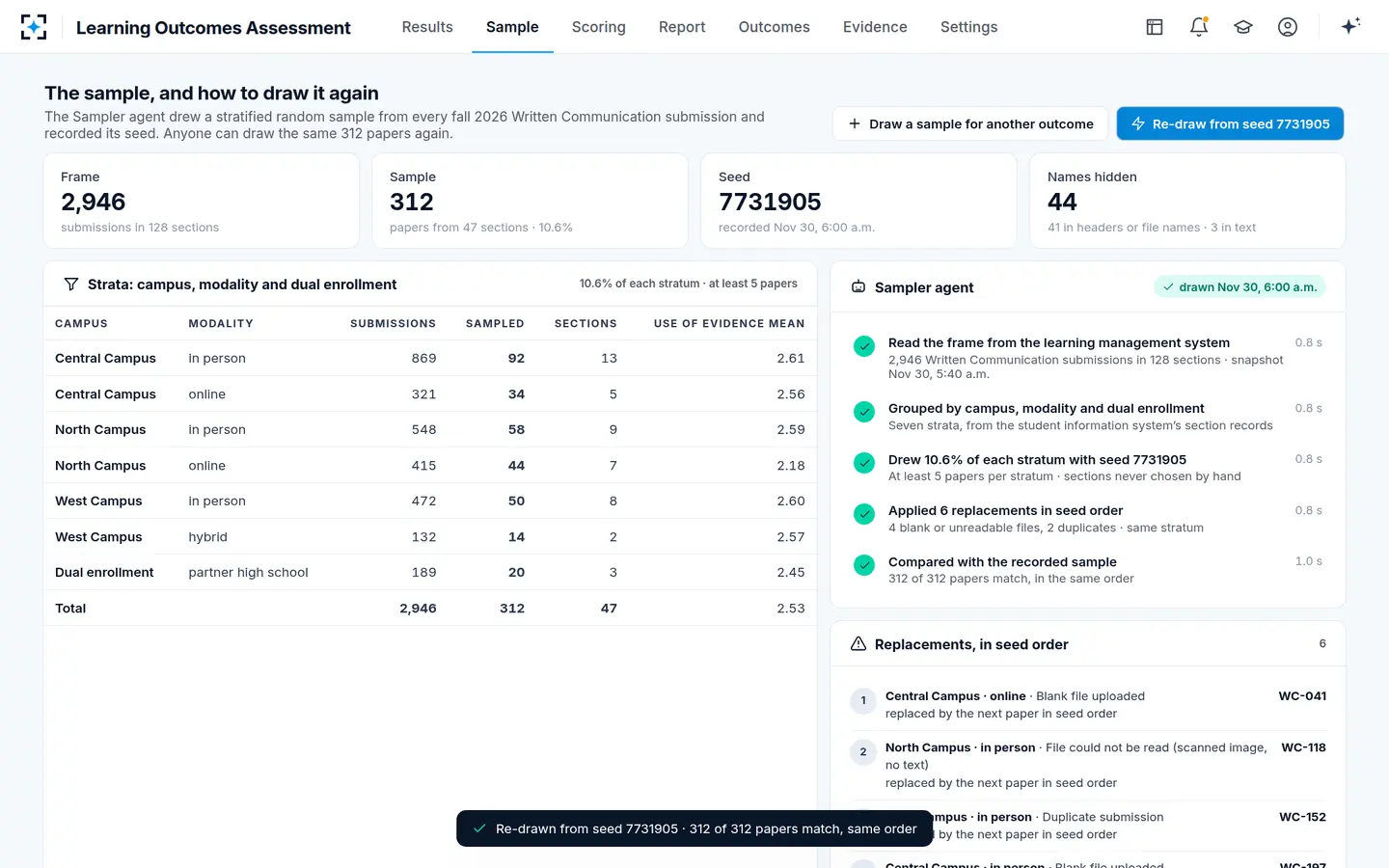Screen dimensions: 1389x868
Task: Click the 'Use of Evidence Mean' column header
Action: (729, 324)
